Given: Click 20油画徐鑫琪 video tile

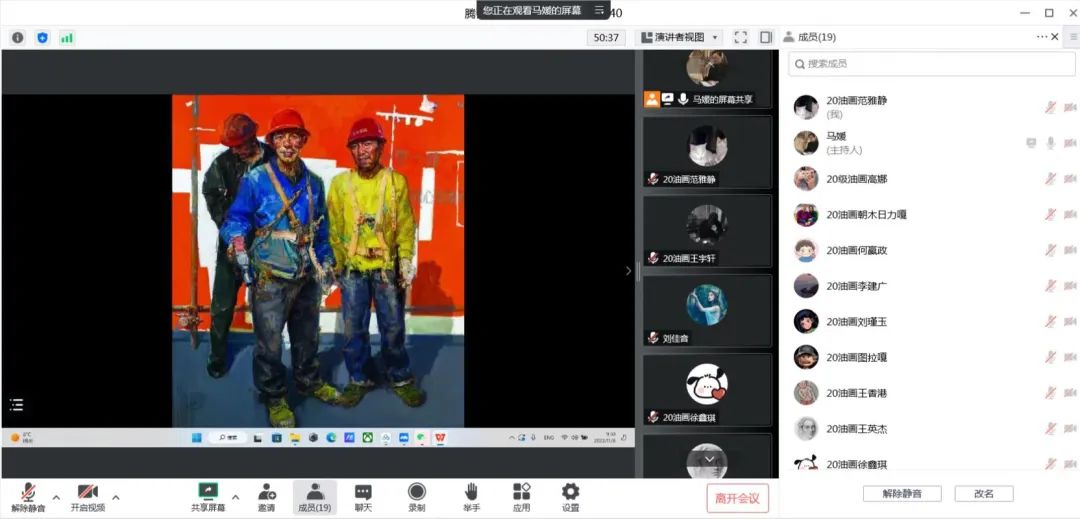Looking at the screenshot, I should (x=707, y=390).
